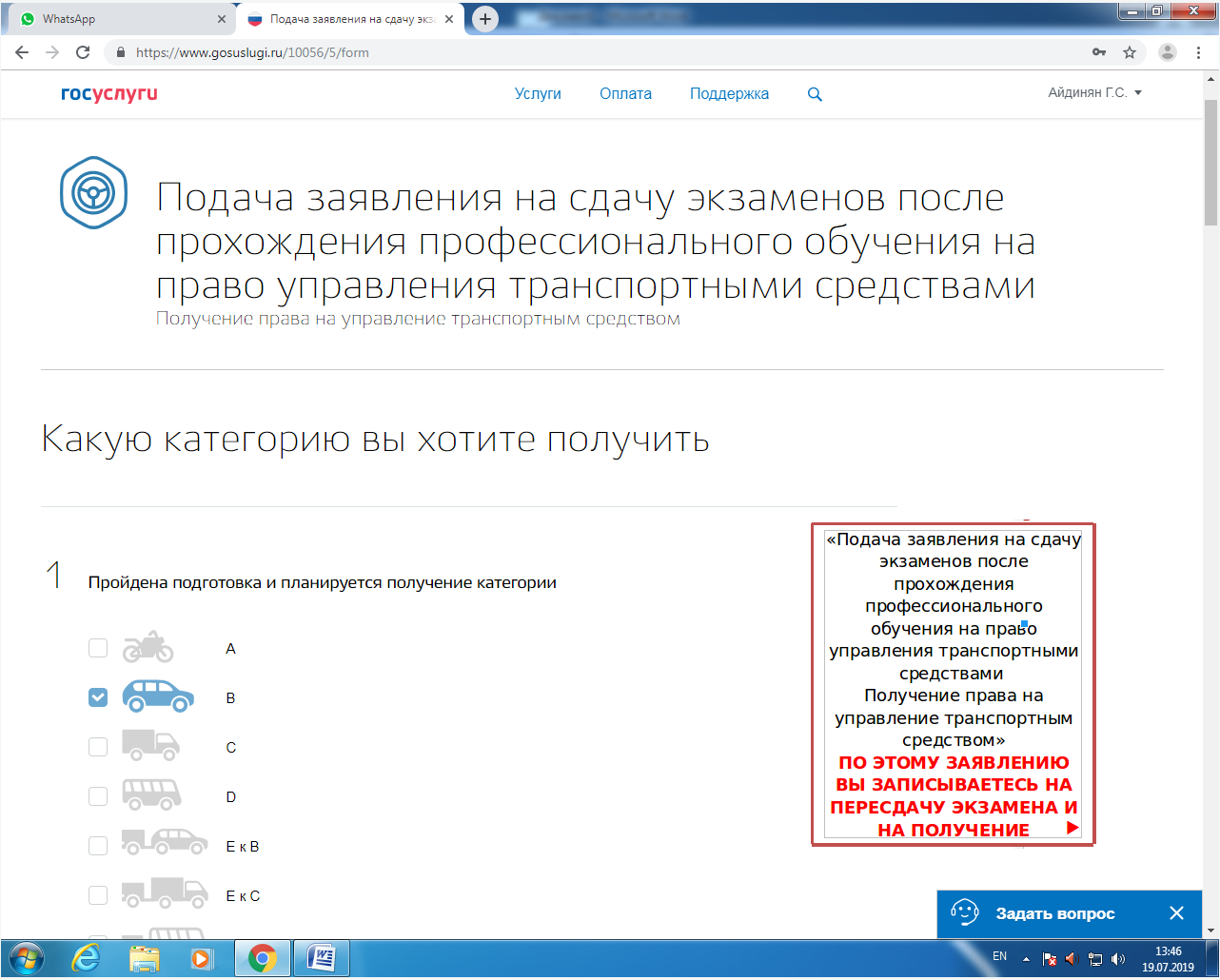Click the EN language indicator
The height and width of the screenshot is (980, 1220).
point(1000,956)
